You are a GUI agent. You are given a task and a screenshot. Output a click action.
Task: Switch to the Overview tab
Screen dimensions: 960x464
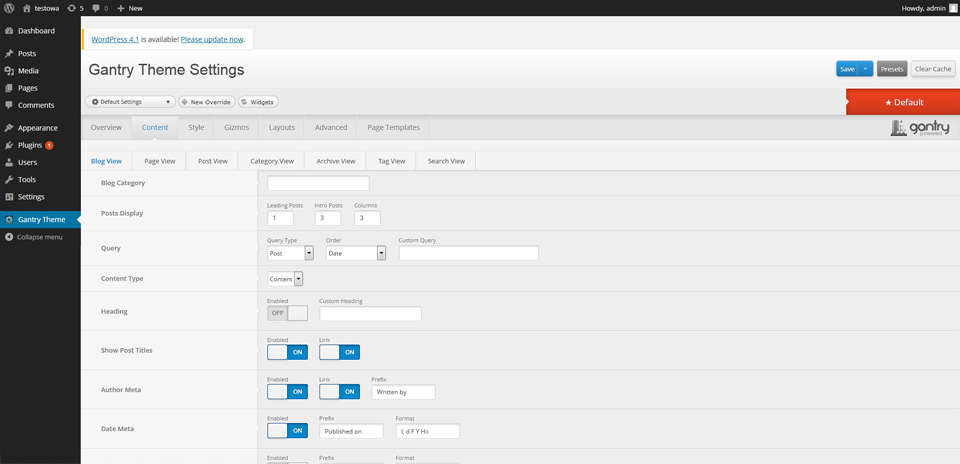point(107,128)
